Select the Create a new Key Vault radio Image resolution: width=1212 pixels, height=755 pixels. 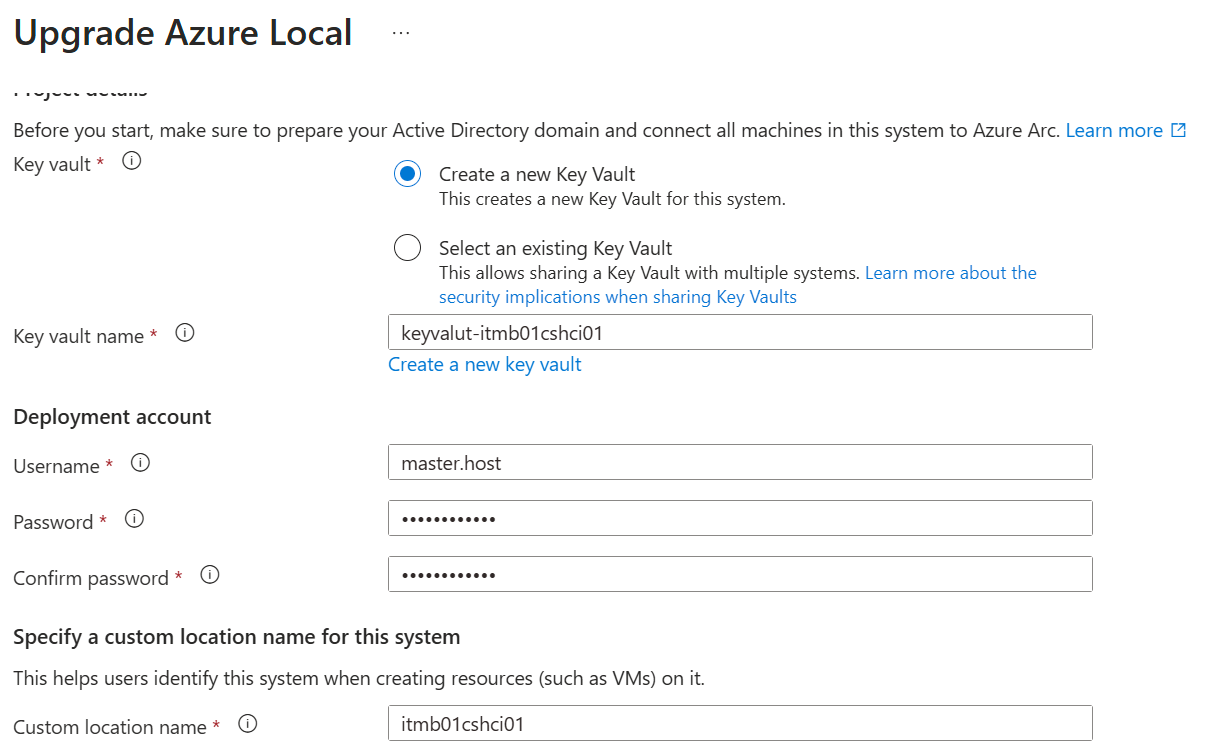click(407, 174)
